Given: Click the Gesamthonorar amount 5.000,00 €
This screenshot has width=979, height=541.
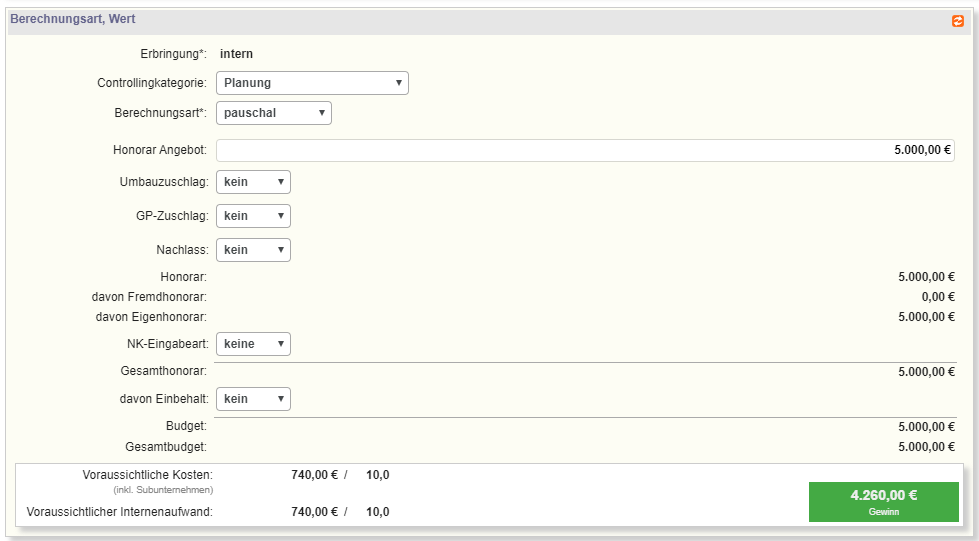Looking at the screenshot, I should [x=926, y=372].
